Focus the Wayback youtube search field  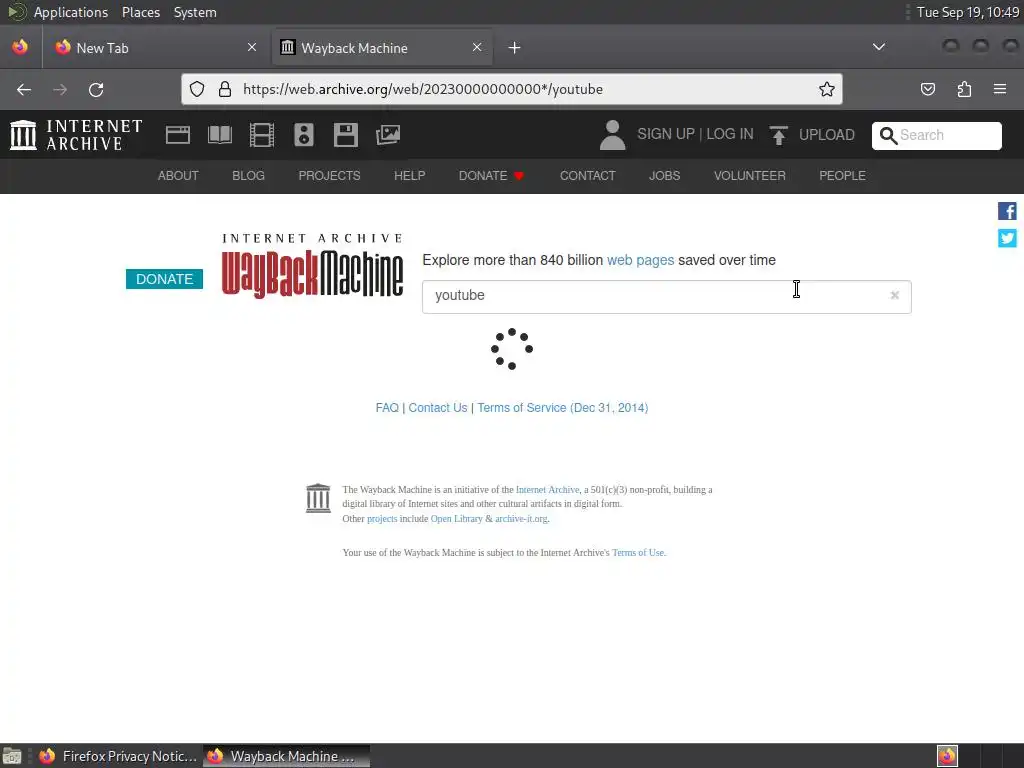point(666,296)
